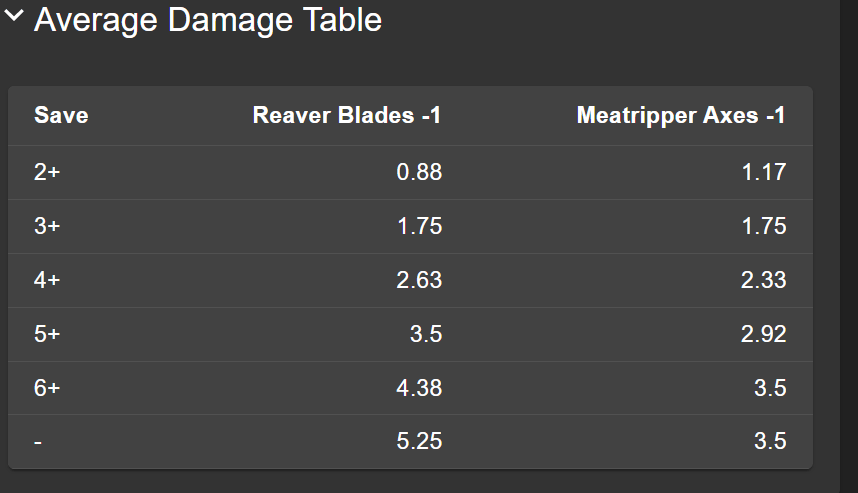858x493 pixels.
Task: Select the 2+ save row label
Action: [x=47, y=172]
